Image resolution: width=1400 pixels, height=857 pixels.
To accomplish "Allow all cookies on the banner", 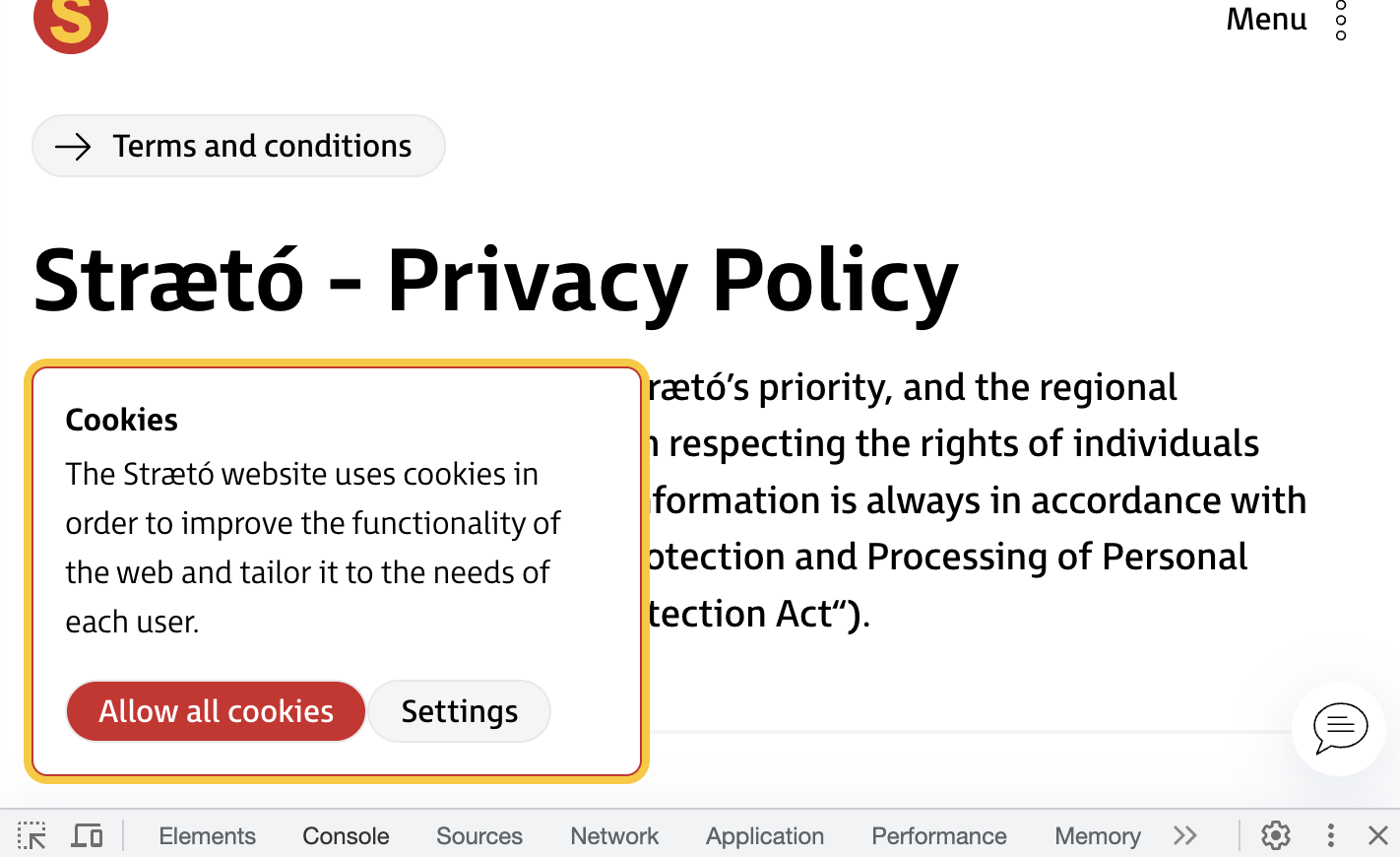I will (215, 710).
